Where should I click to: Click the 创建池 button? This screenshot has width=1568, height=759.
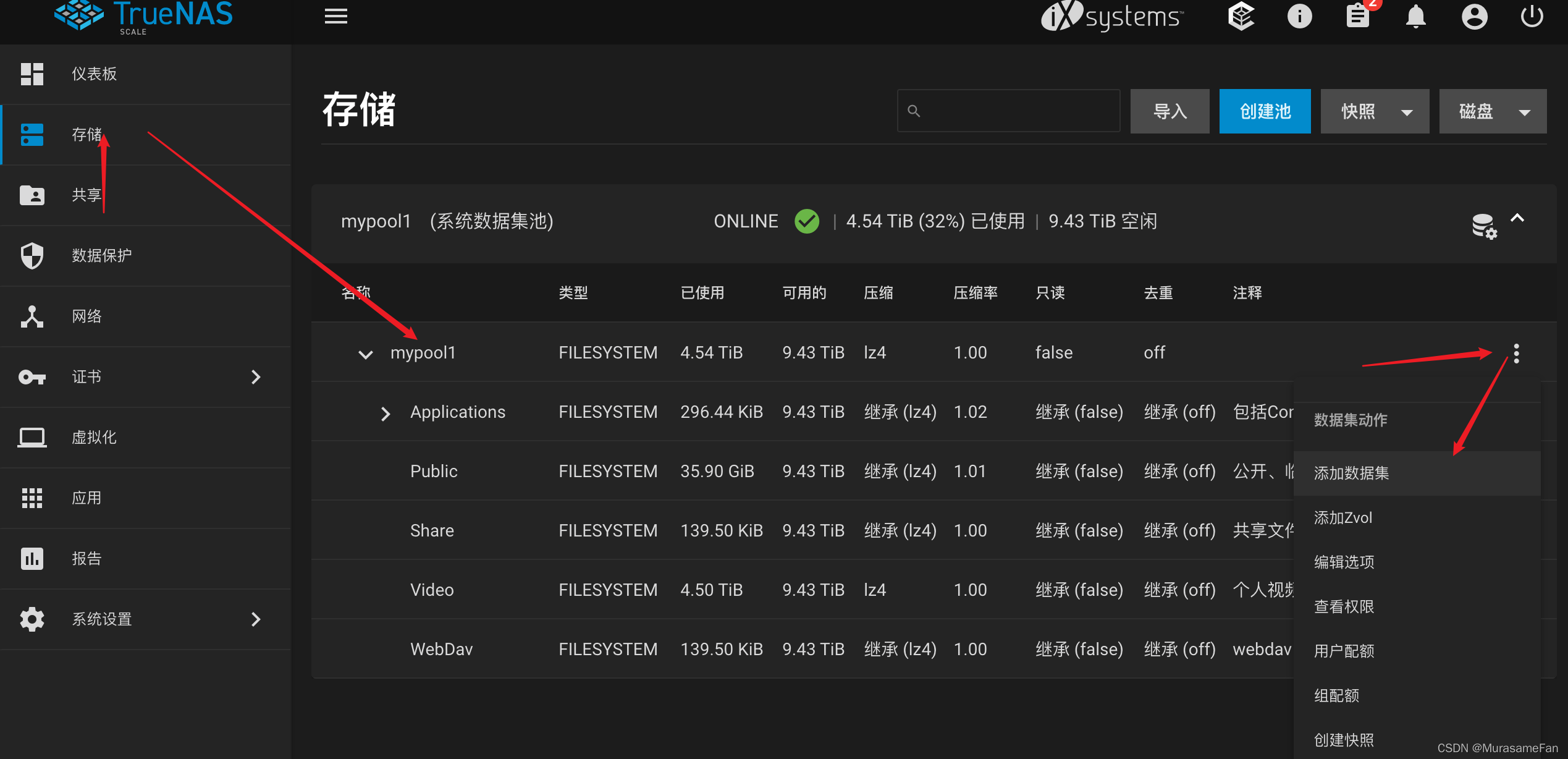coord(1265,112)
